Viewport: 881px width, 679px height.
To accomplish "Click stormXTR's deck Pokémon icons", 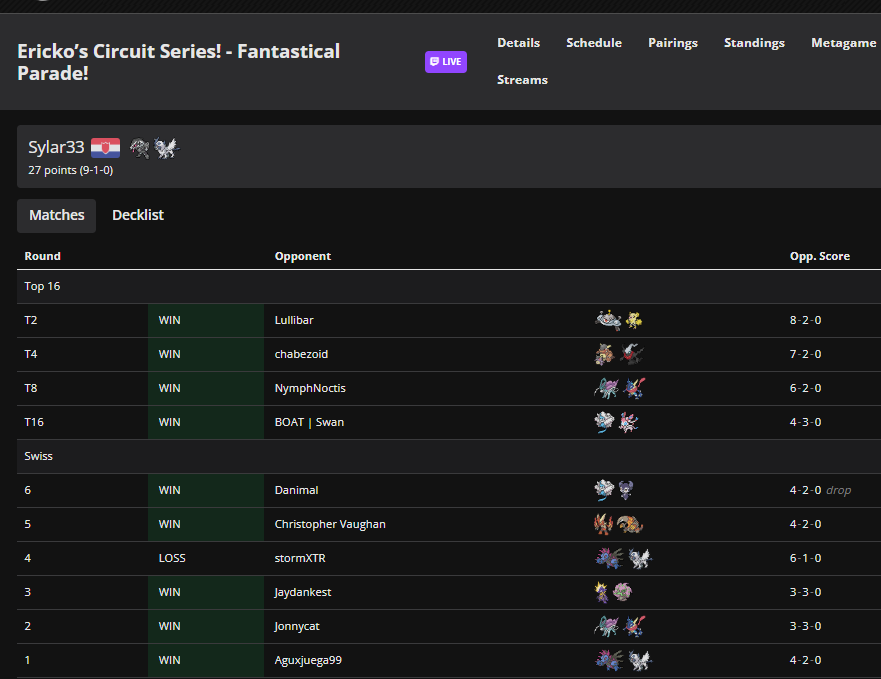I will pos(623,558).
